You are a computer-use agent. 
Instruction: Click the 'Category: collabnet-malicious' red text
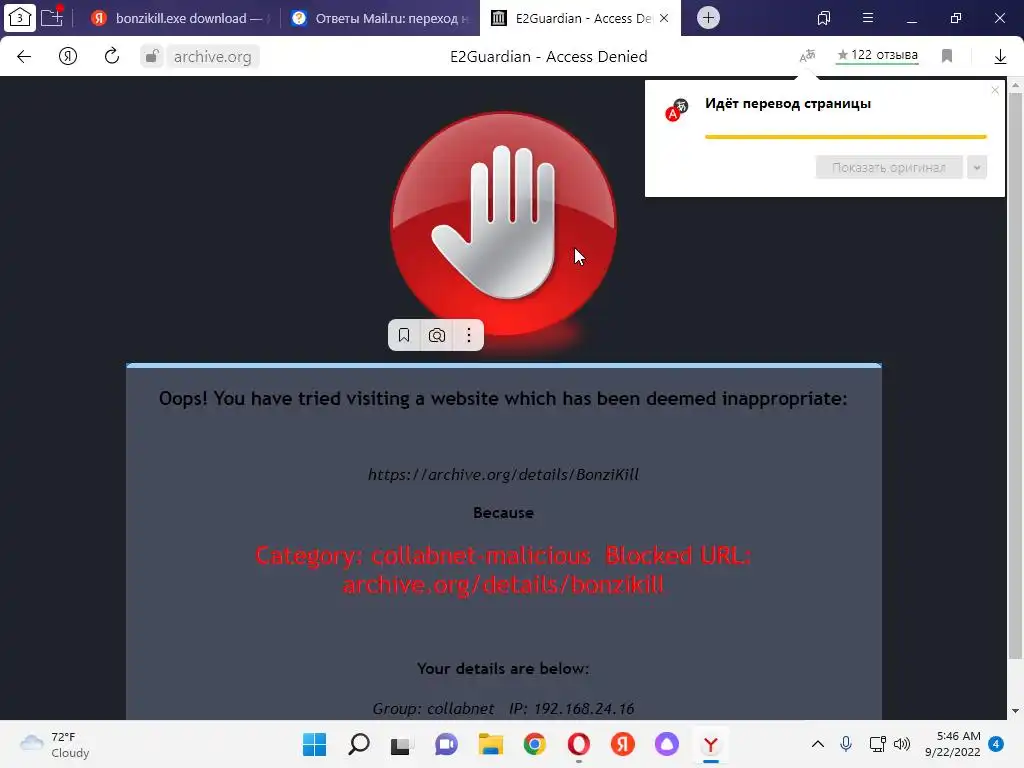point(423,555)
